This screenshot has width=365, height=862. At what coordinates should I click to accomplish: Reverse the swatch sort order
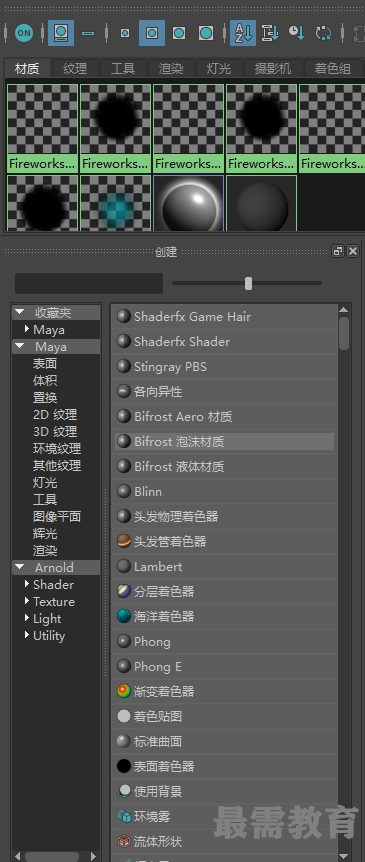click(x=323, y=33)
